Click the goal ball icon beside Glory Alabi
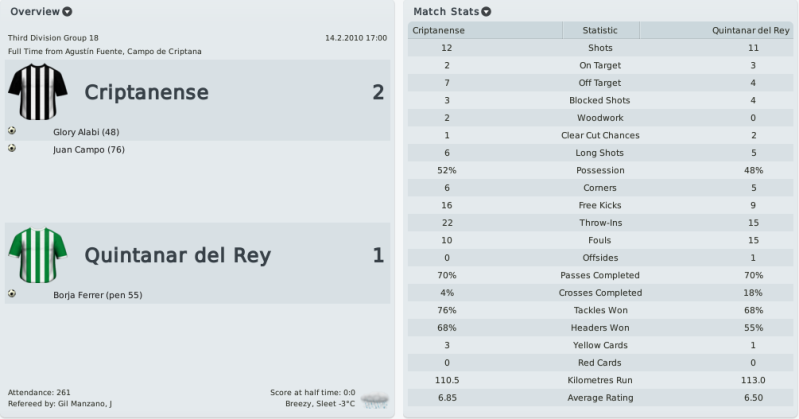The width and height of the screenshot is (799, 419). pyautogui.click(x=12, y=131)
